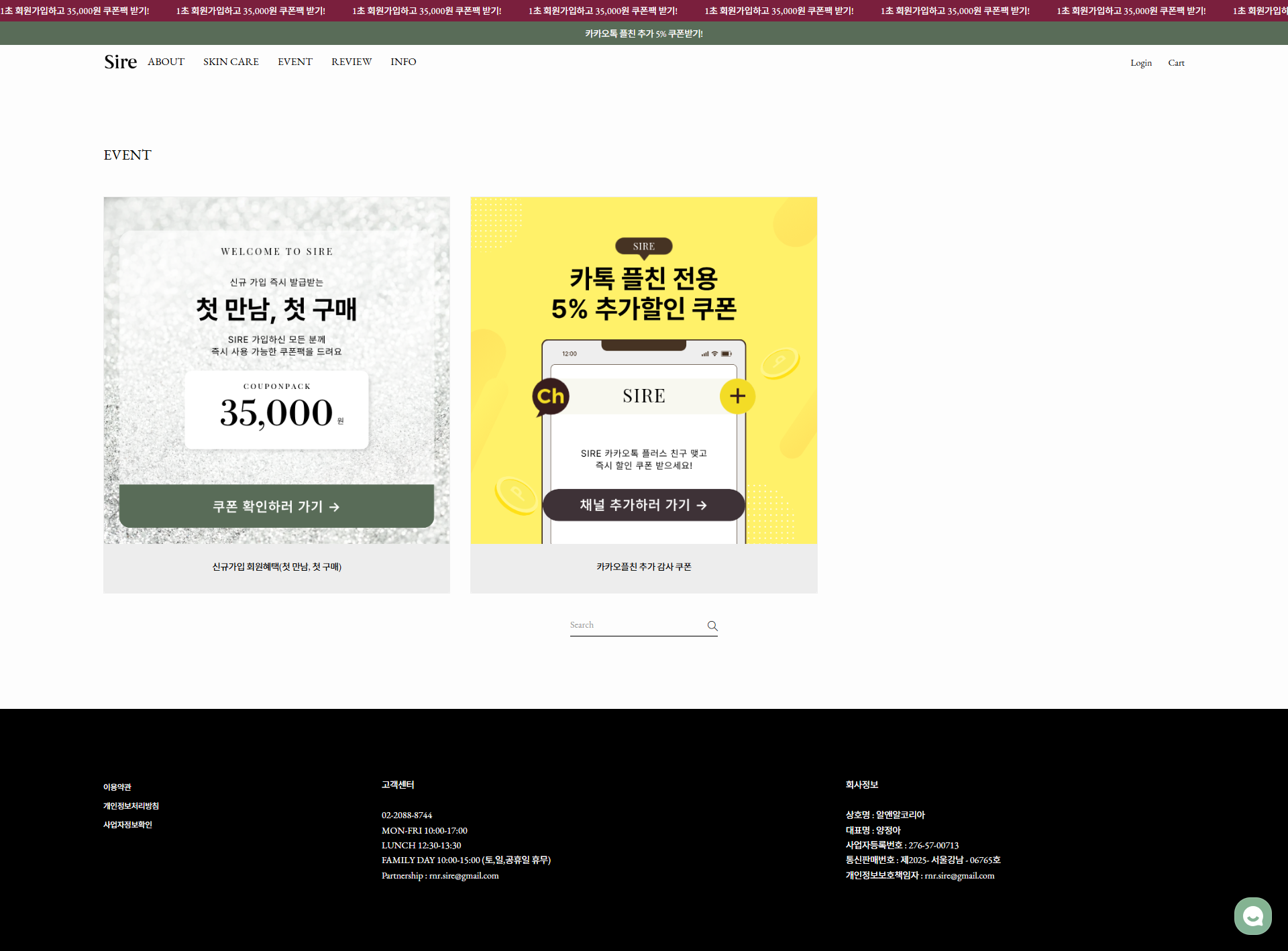Open the SKIN CARE menu
This screenshot has height=951, width=1288.
(231, 62)
